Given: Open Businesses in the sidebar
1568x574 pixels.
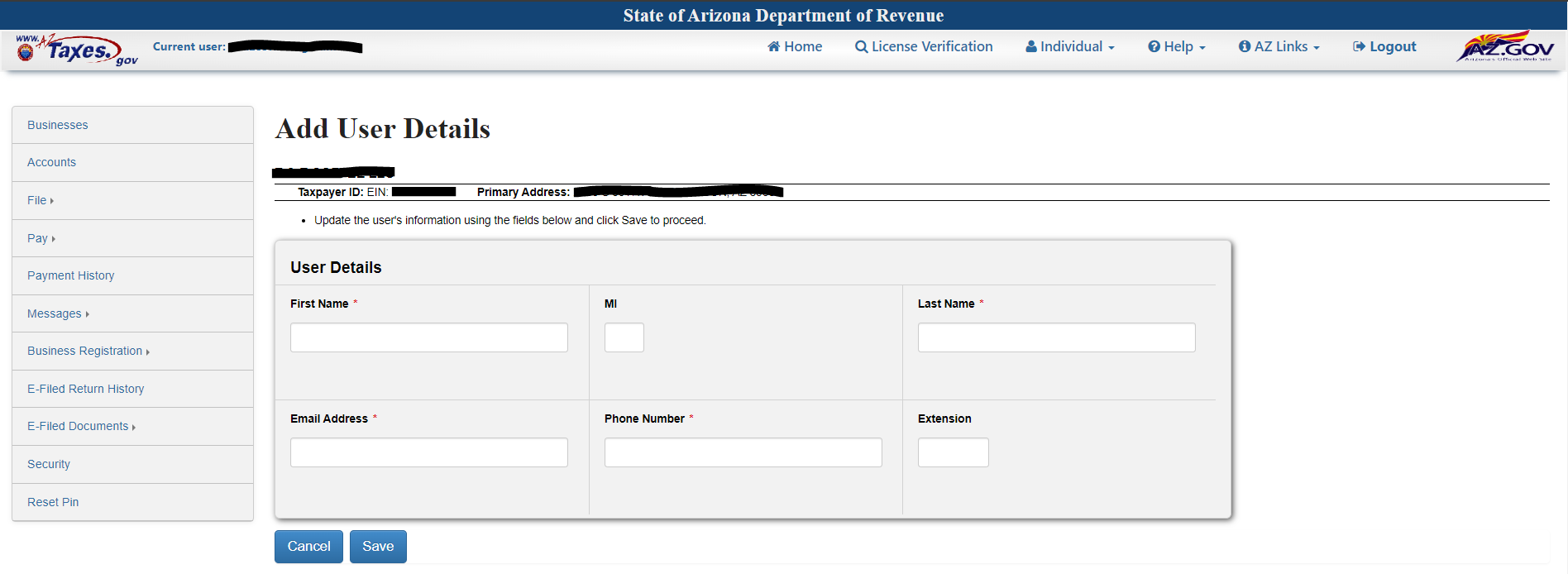Looking at the screenshot, I should [x=132, y=125].
